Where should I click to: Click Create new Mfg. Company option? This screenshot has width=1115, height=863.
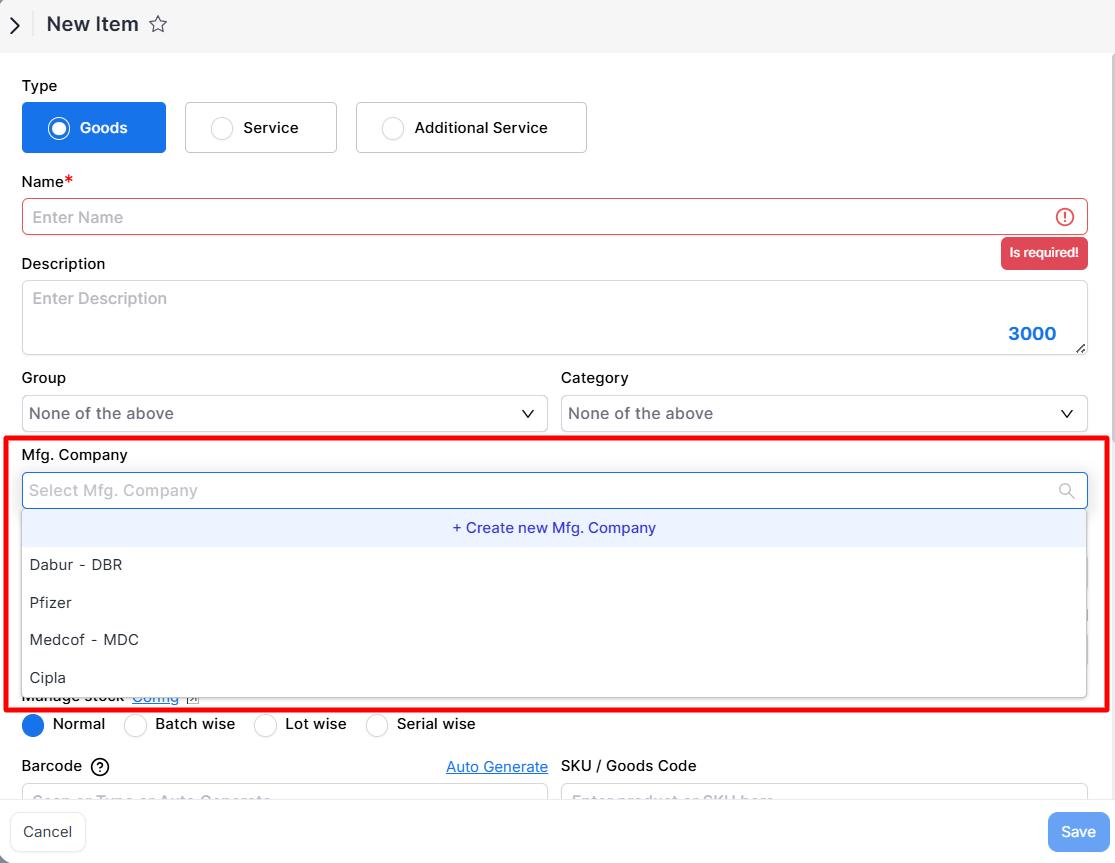[x=554, y=528]
